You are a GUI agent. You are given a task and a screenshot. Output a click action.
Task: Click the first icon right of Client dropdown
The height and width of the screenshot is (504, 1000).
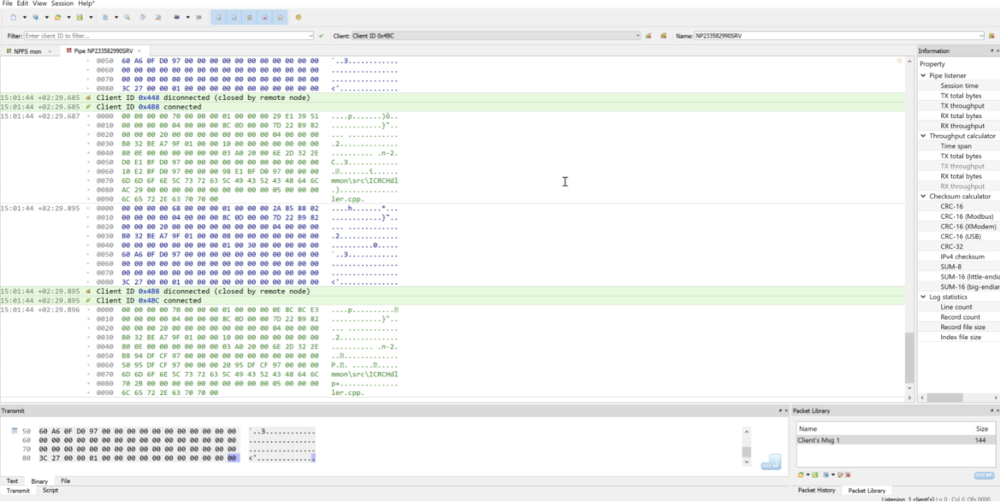649,36
